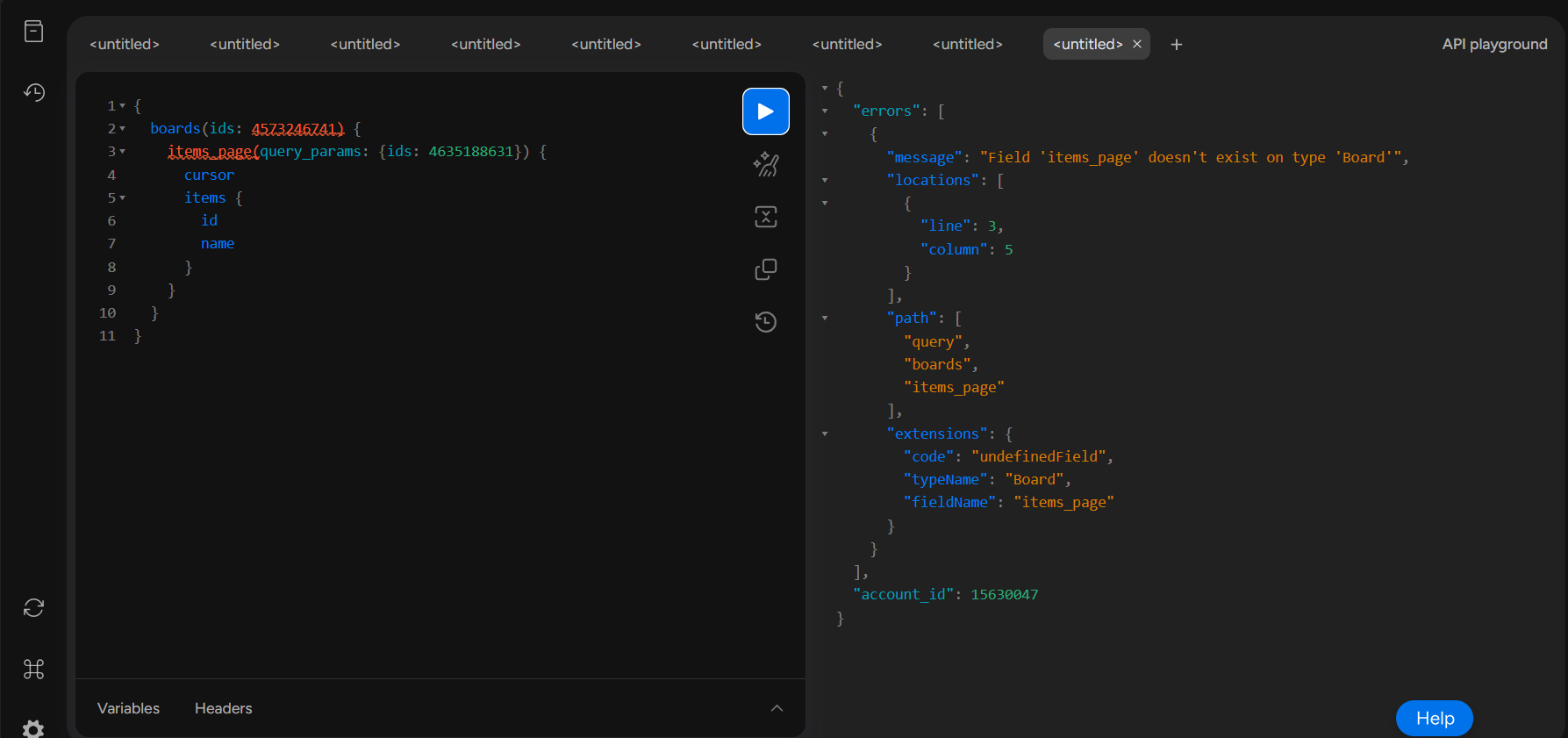
Task: Expand the Variables and Headers panel chevron
Action: tap(777, 708)
